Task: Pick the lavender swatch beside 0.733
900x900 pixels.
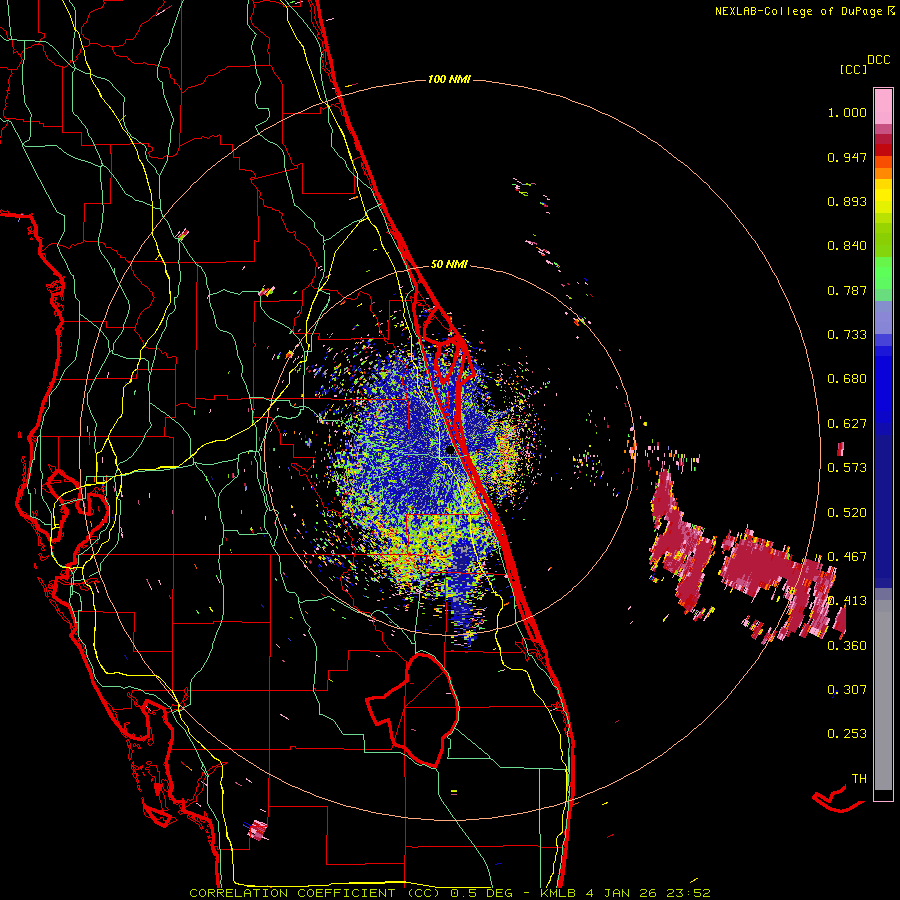Action: tap(883, 321)
